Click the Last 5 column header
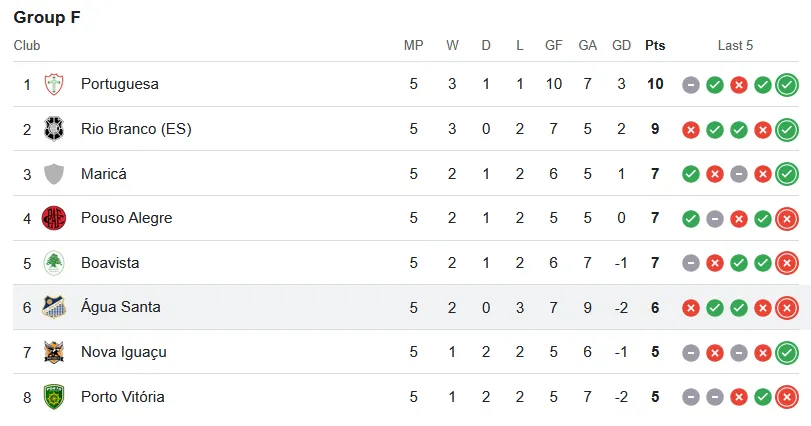811x426 pixels. point(735,45)
